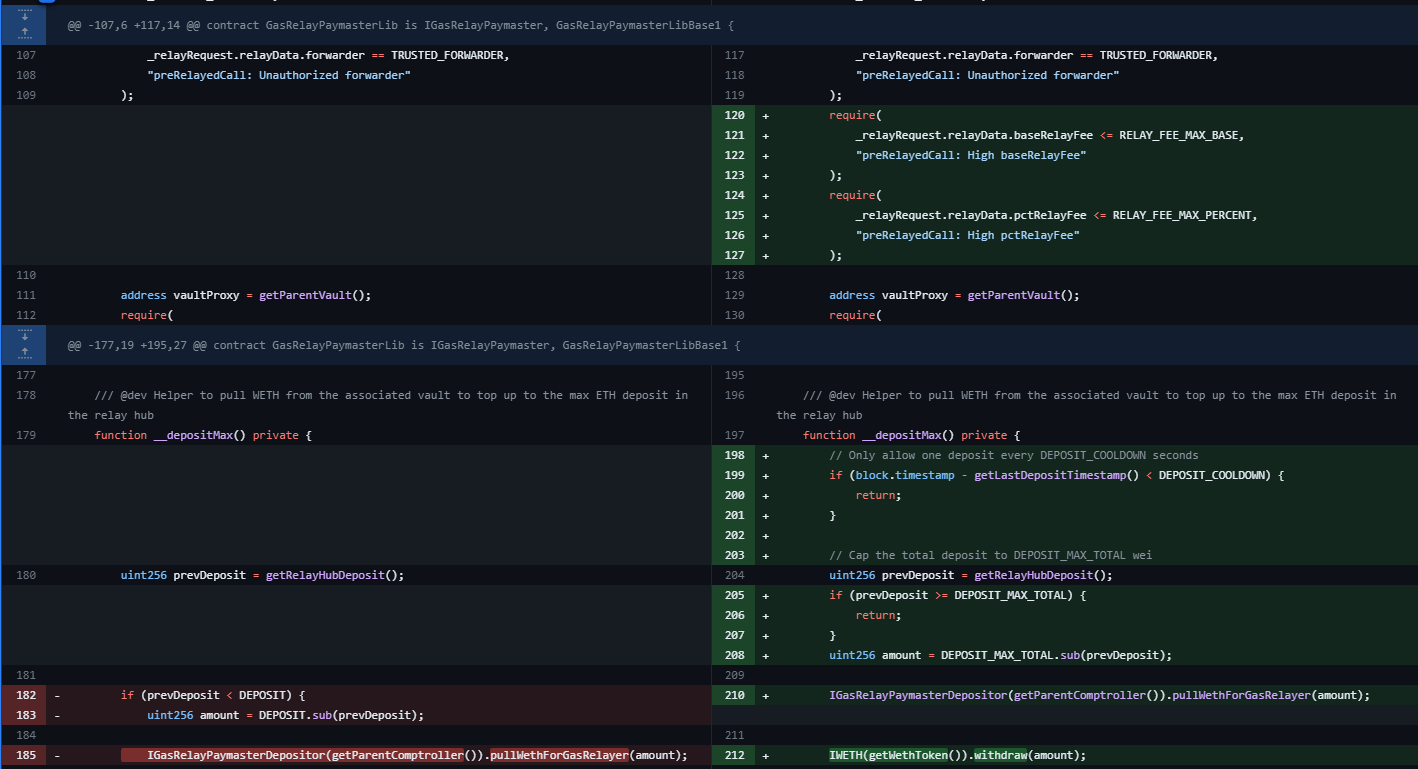This screenshot has height=769, width=1418.
Task: Click DEPOSIT_COOLDOWN in the line 199 condition
Action: click(x=1212, y=475)
